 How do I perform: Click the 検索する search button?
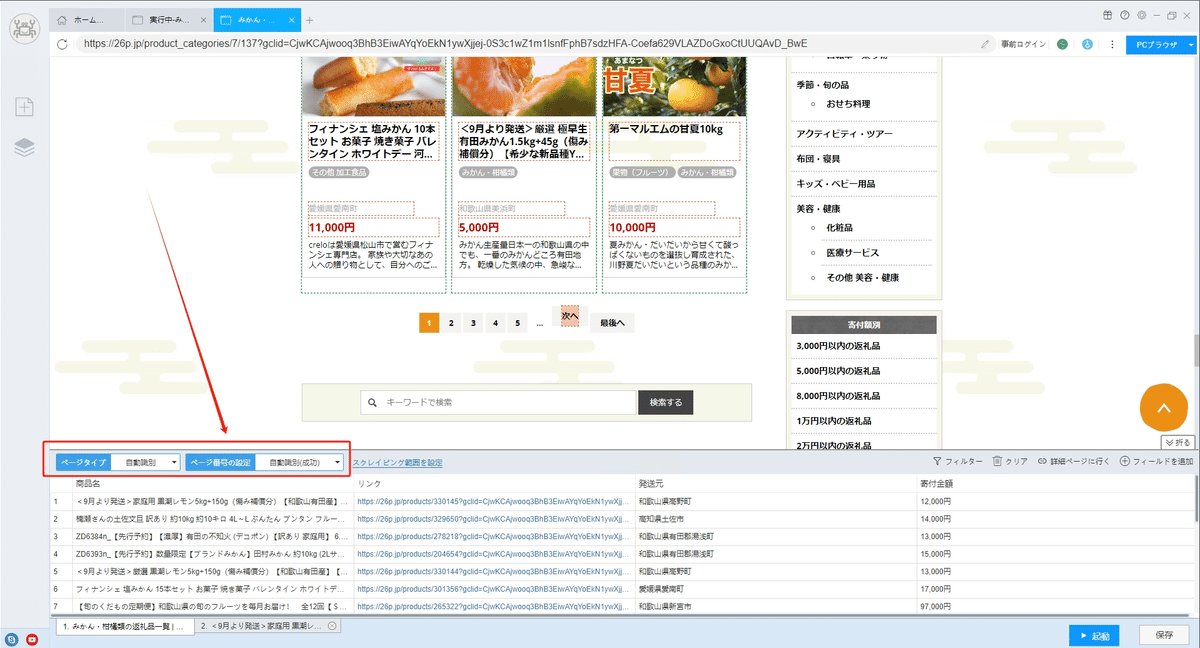click(x=665, y=402)
